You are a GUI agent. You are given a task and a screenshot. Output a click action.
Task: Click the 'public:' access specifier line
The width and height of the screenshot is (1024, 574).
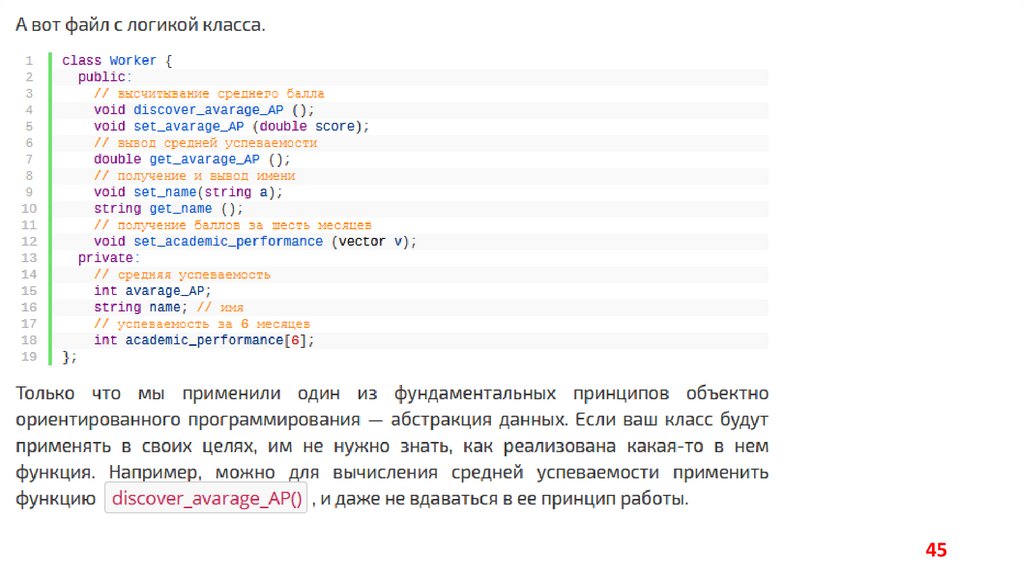pos(105,77)
